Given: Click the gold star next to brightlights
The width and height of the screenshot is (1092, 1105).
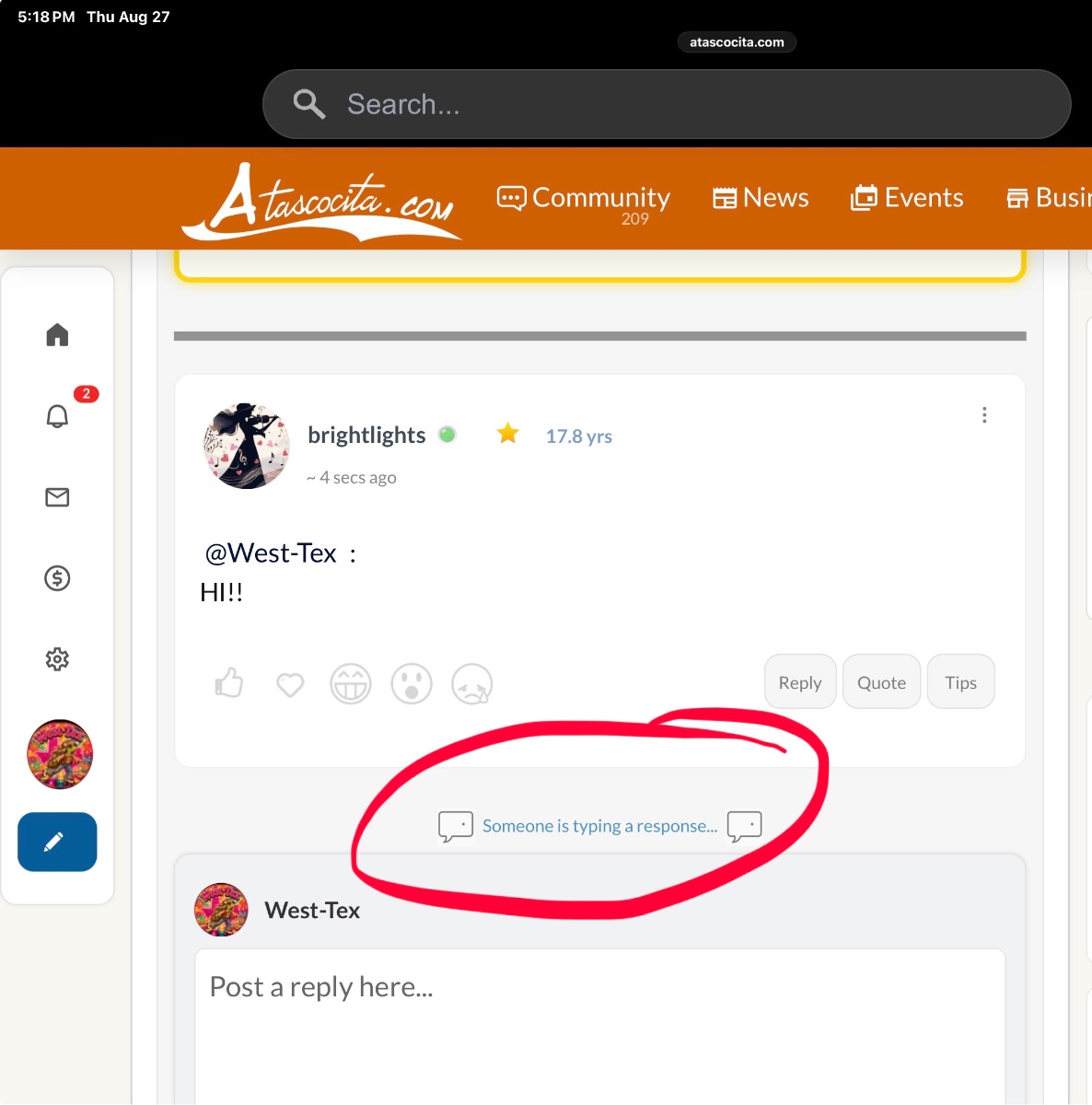Looking at the screenshot, I should coord(507,433).
